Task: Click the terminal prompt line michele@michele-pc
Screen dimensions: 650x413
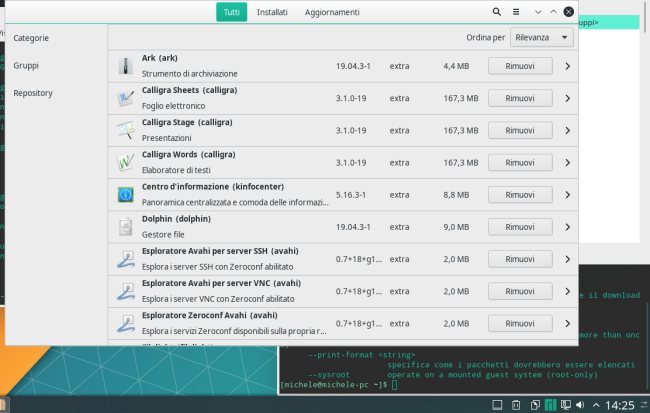Action: click(339, 385)
